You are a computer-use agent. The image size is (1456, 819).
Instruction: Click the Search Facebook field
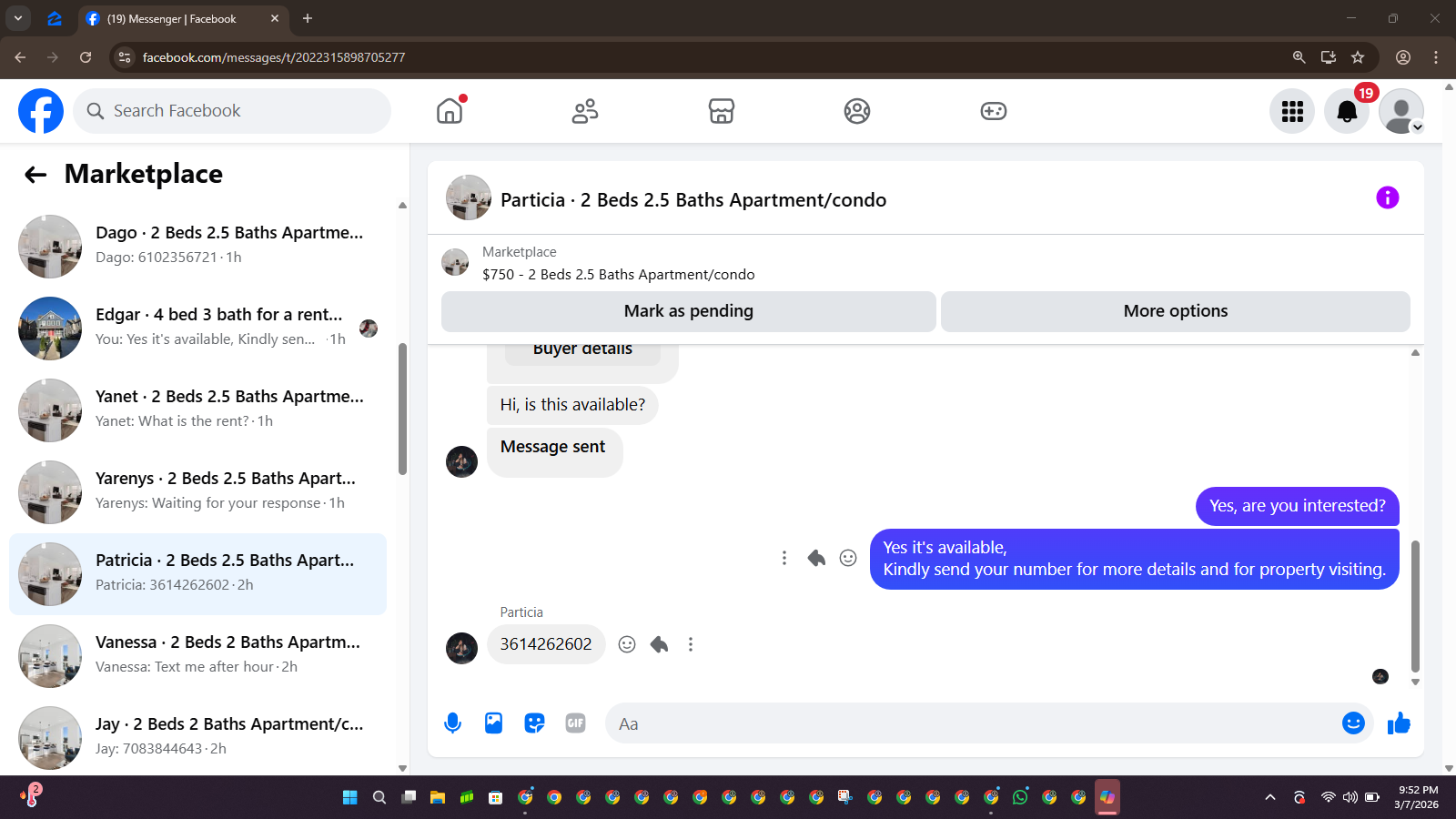(232, 111)
